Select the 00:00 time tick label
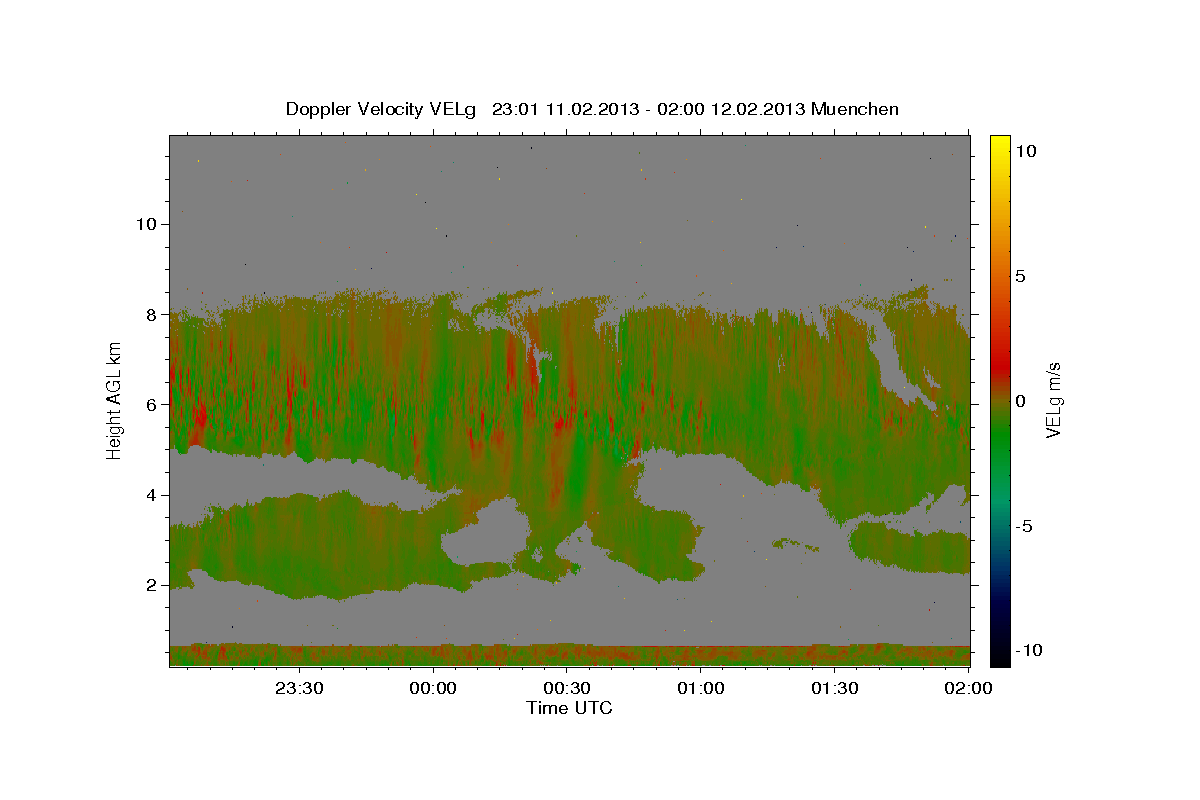 pyautogui.click(x=433, y=689)
